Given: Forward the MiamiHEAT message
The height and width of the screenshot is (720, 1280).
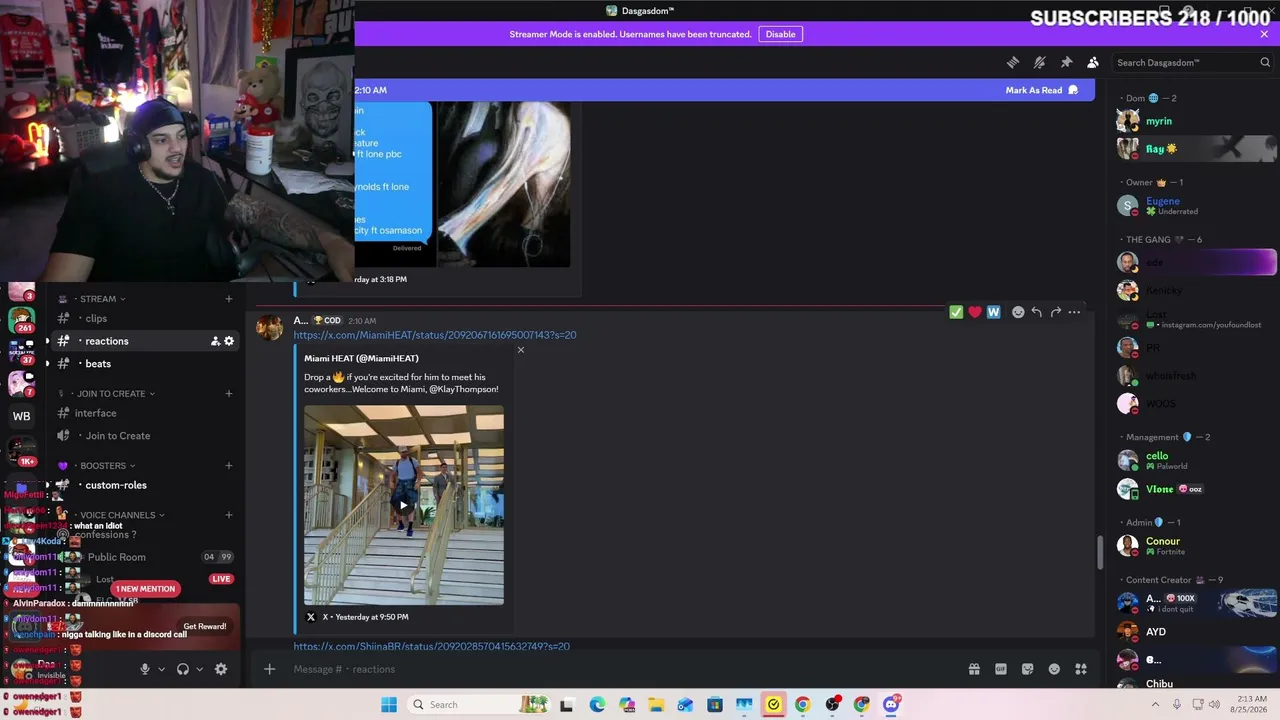Looking at the screenshot, I should point(1056,312).
